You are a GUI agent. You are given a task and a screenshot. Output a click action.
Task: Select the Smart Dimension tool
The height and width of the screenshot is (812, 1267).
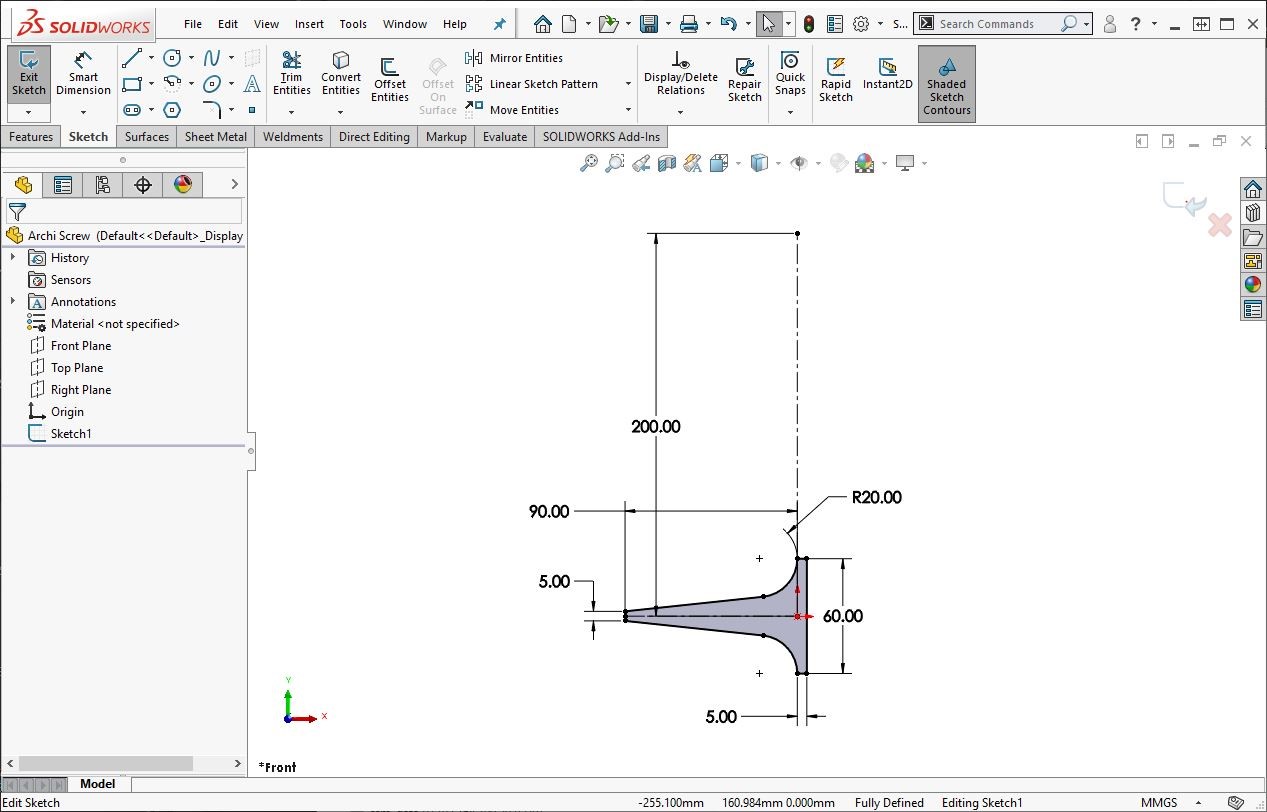83,72
